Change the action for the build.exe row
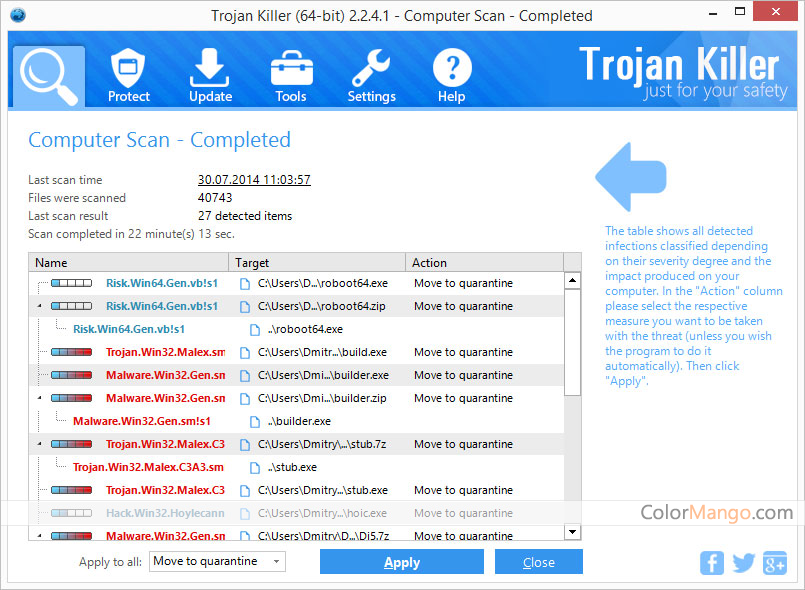The height and width of the screenshot is (590, 805). coord(463,352)
